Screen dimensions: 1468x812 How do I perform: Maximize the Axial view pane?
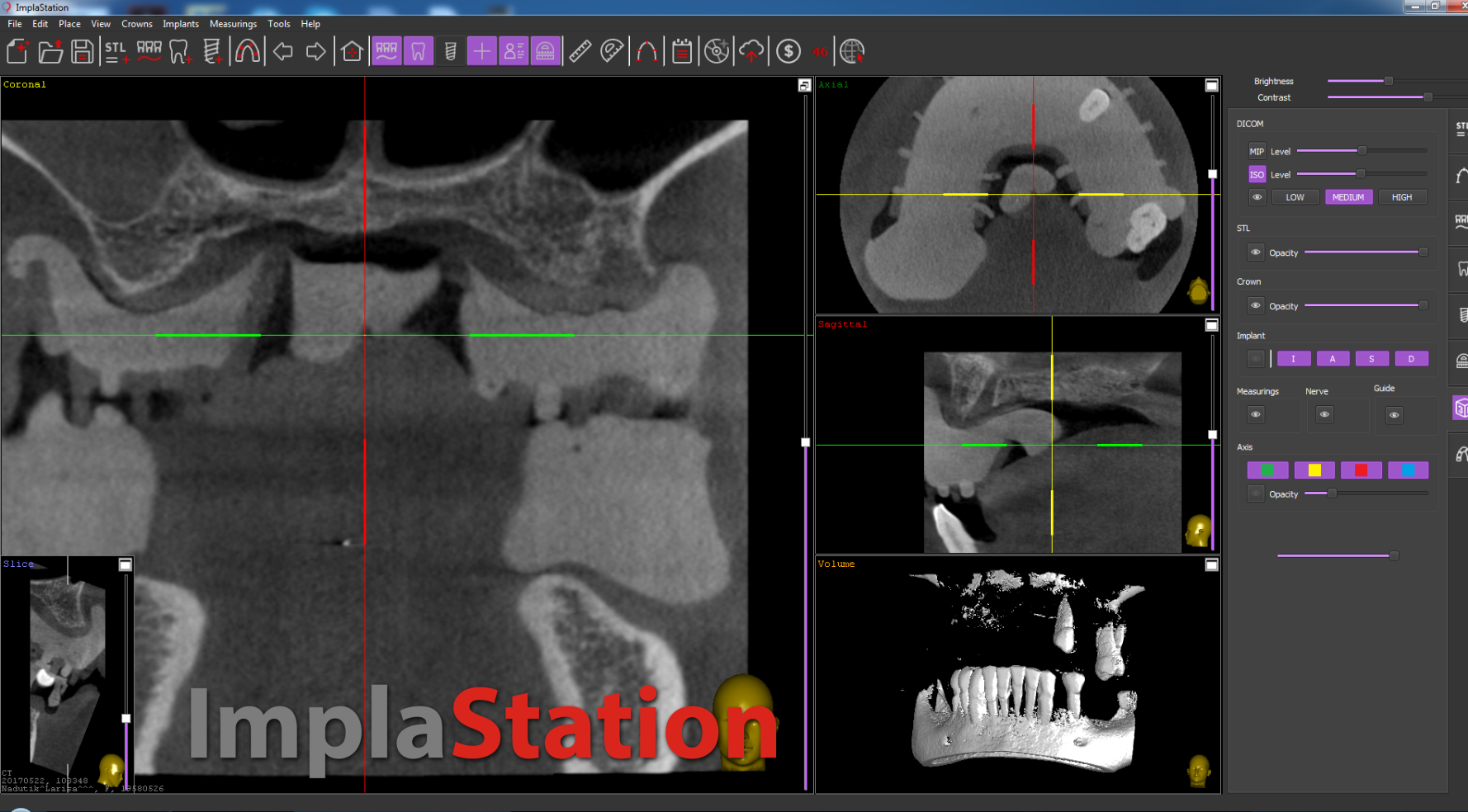click(x=1211, y=85)
